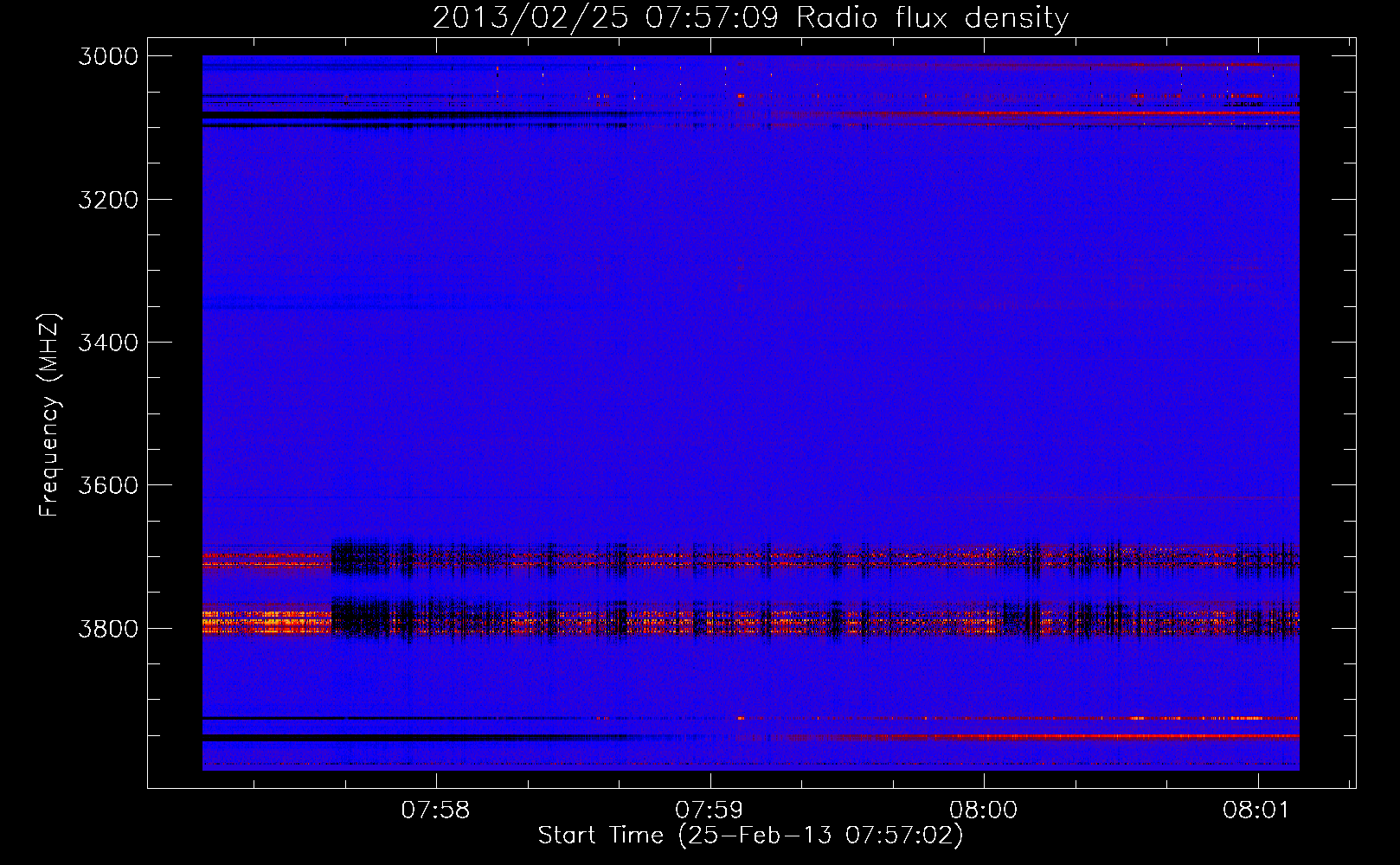The image size is (1400, 865).
Task: Click the 08:00 time tick label
Action: [x=983, y=810]
